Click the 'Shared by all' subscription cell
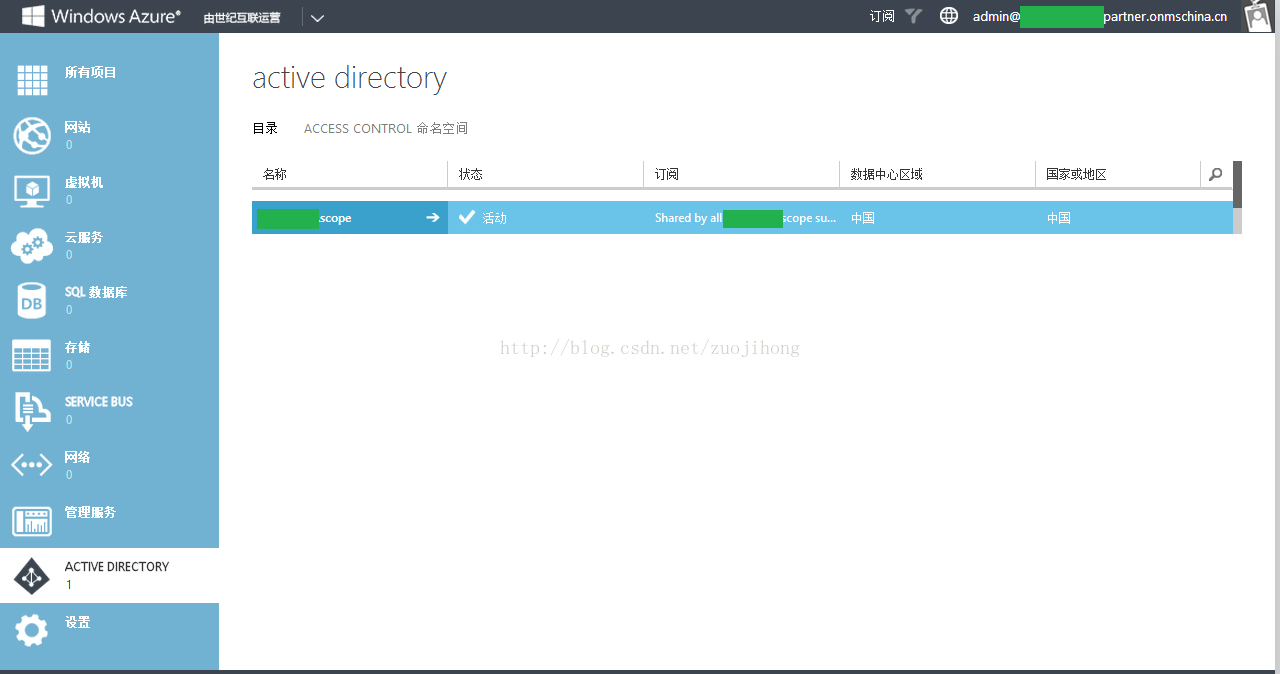 coord(745,218)
